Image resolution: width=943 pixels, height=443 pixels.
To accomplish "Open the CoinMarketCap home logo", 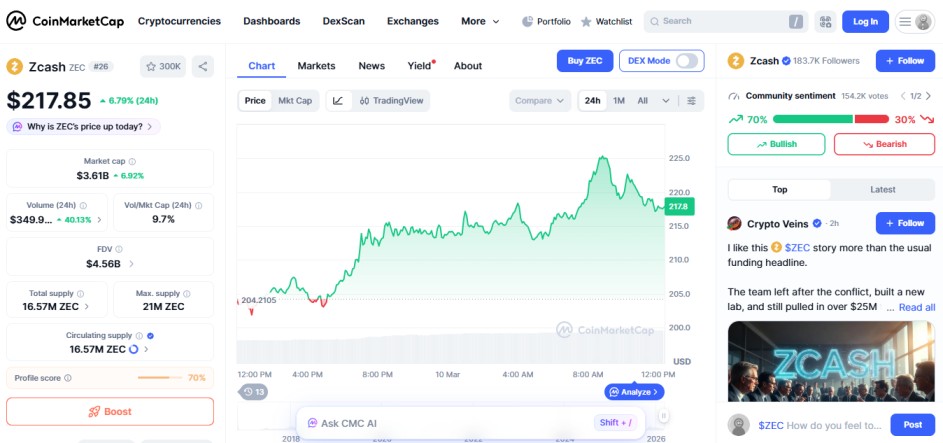I will tap(65, 21).
